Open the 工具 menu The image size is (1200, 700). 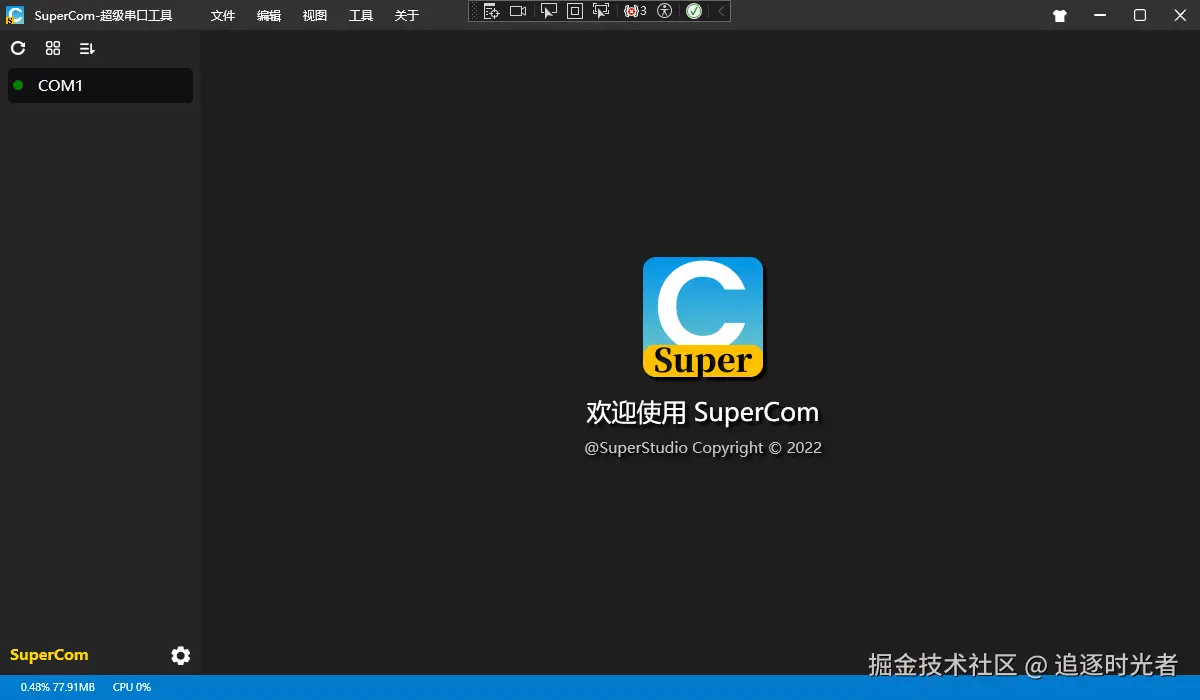pyautogui.click(x=361, y=16)
